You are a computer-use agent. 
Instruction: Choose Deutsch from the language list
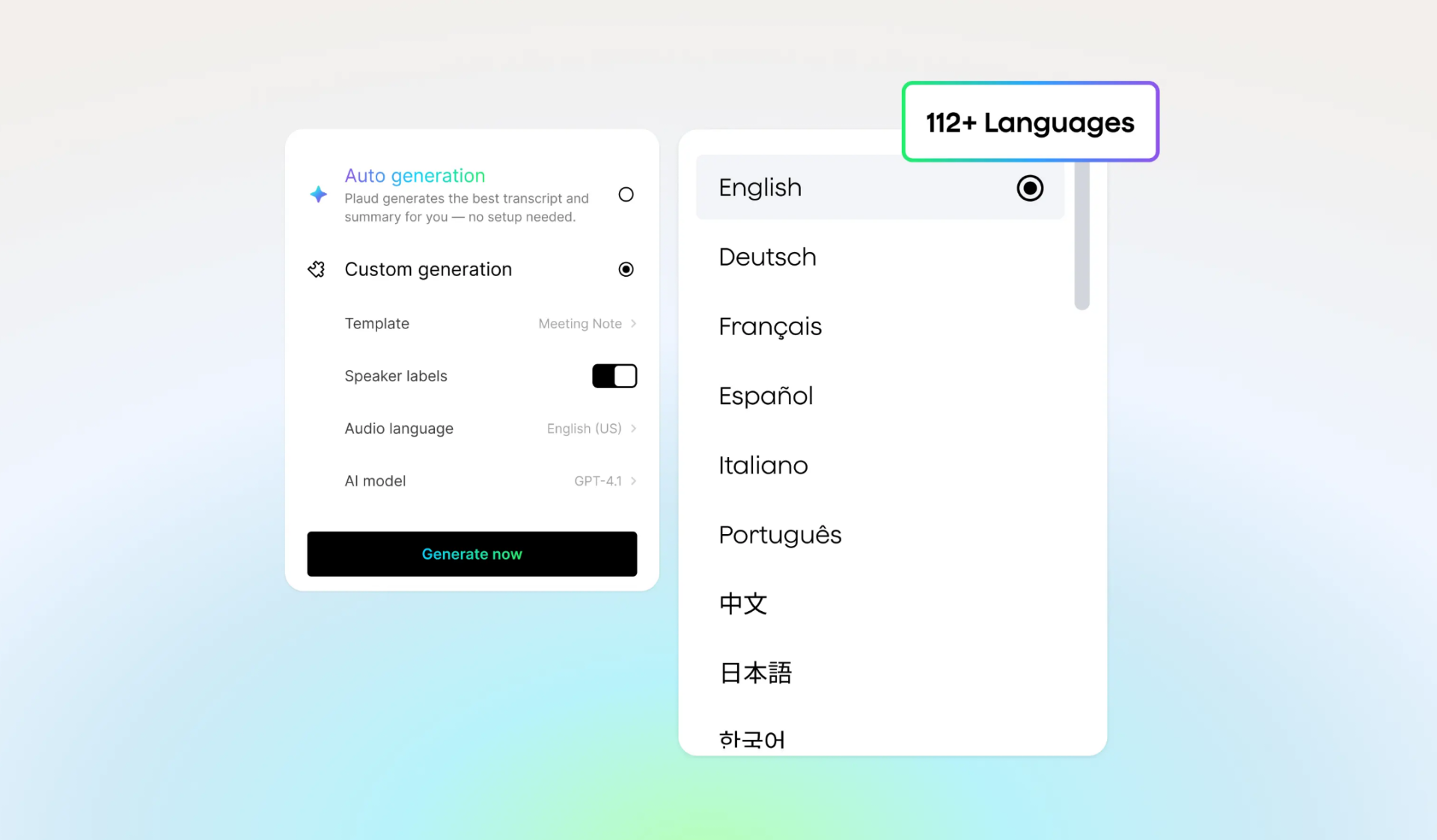coord(767,257)
